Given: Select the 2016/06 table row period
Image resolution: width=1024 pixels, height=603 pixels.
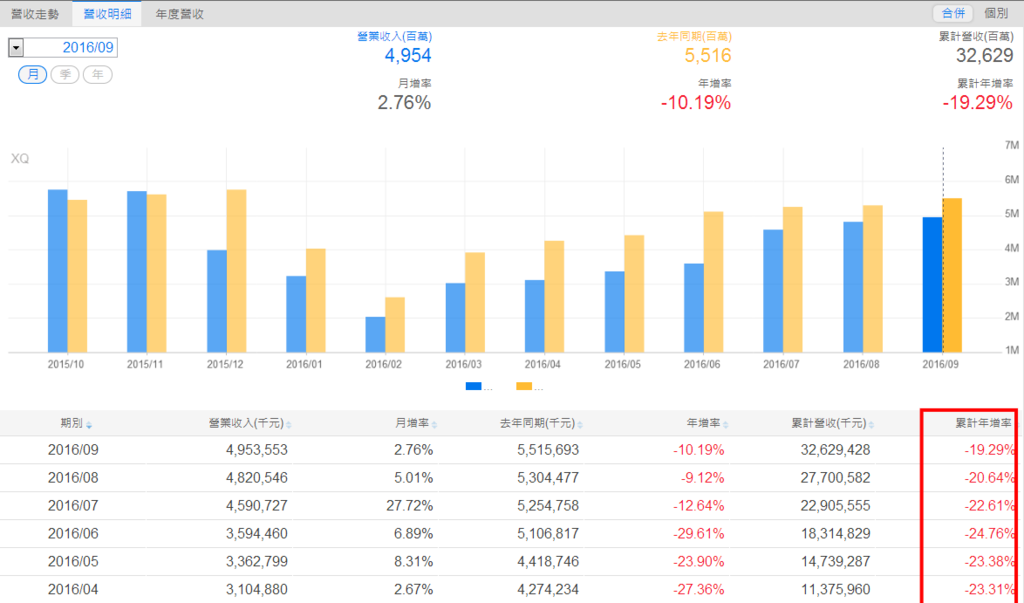Looking at the screenshot, I should [x=73, y=534].
